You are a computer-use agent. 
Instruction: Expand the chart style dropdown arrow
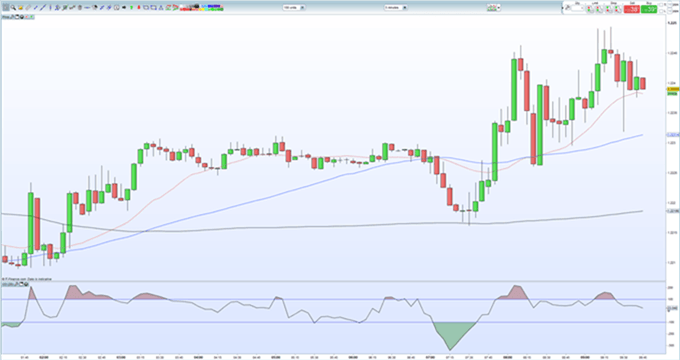coord(499,8)
